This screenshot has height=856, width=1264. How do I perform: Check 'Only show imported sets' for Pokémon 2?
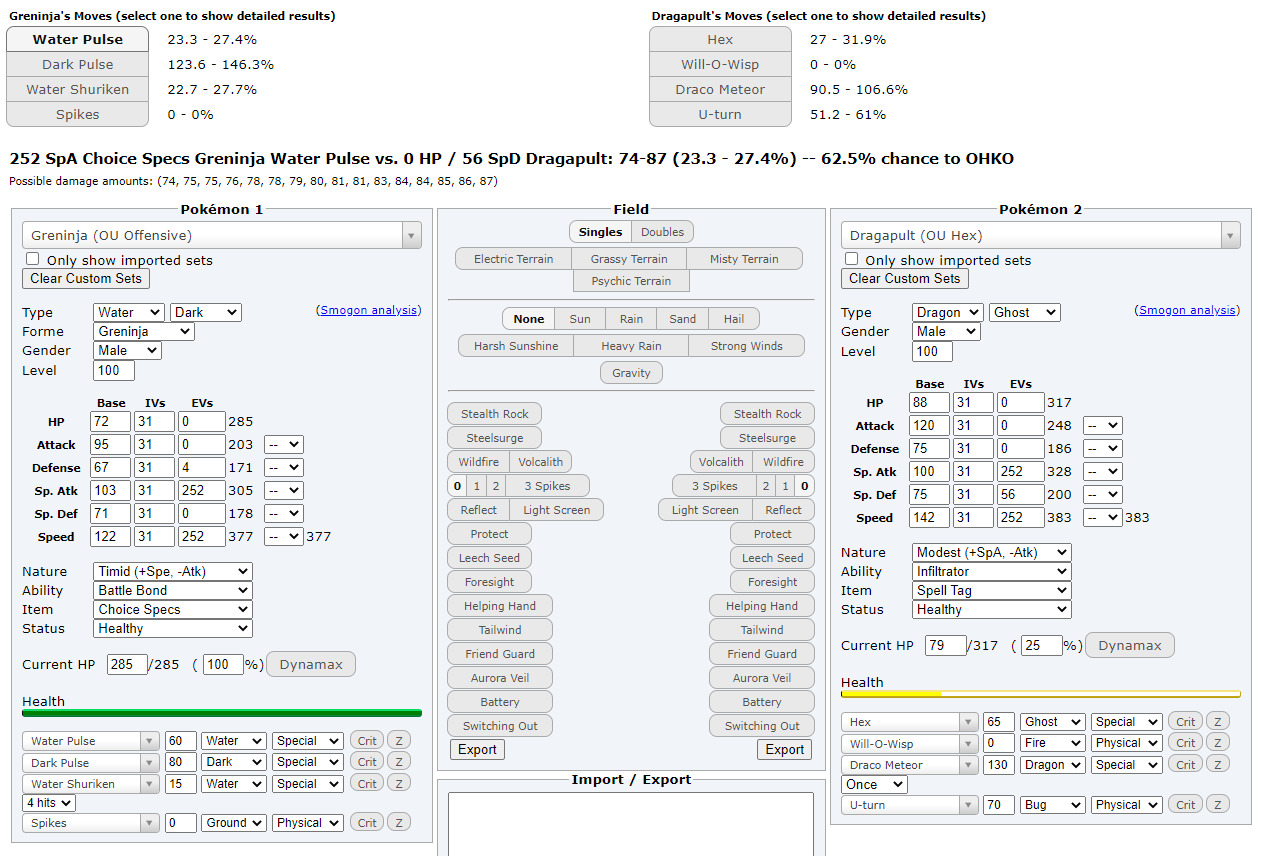coord(852,259)
